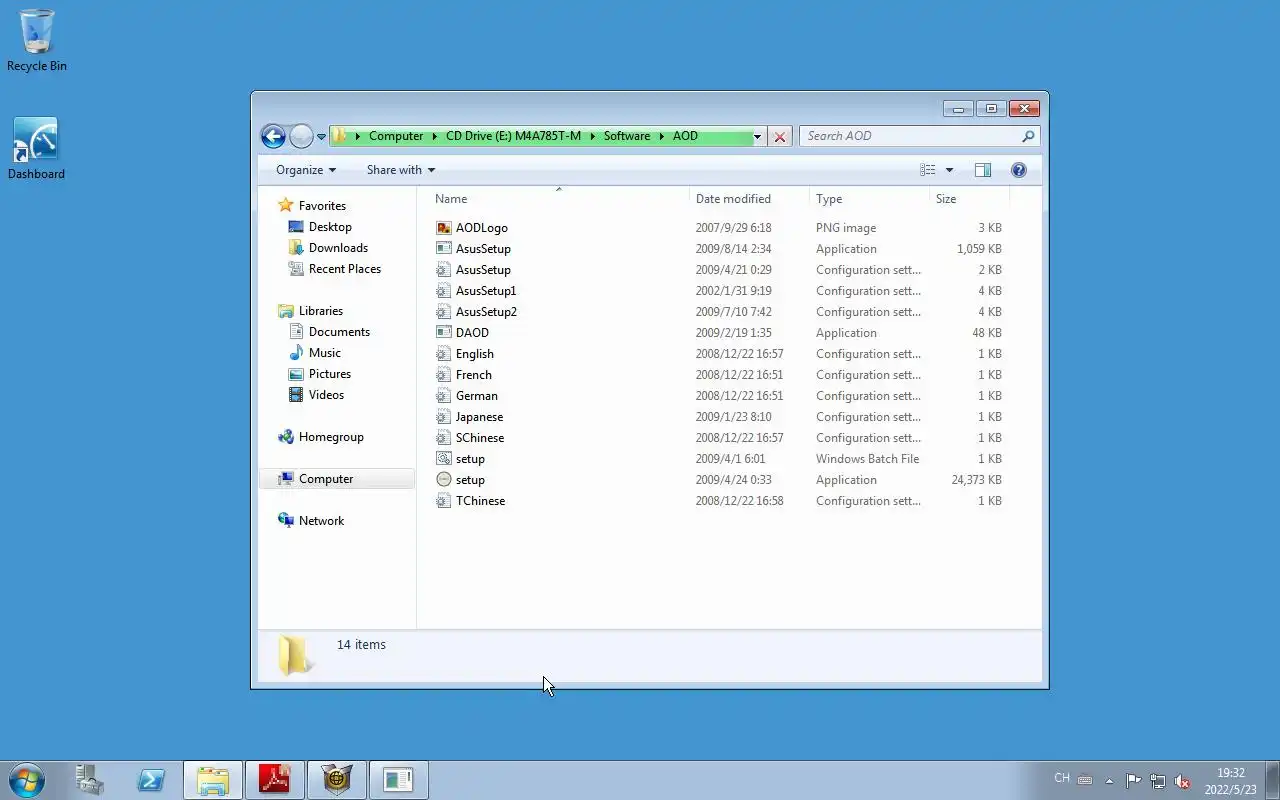Select Network in navigation pane
This screenshot has width=1280, height=800.
(x=321, y=521)
